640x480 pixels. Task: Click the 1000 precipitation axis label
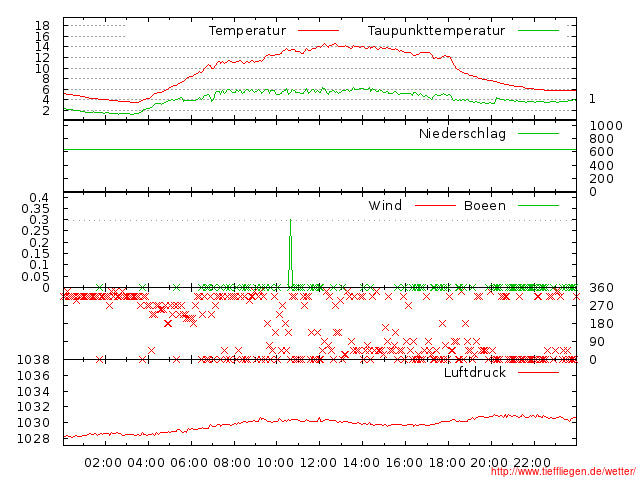click(604, 125)
